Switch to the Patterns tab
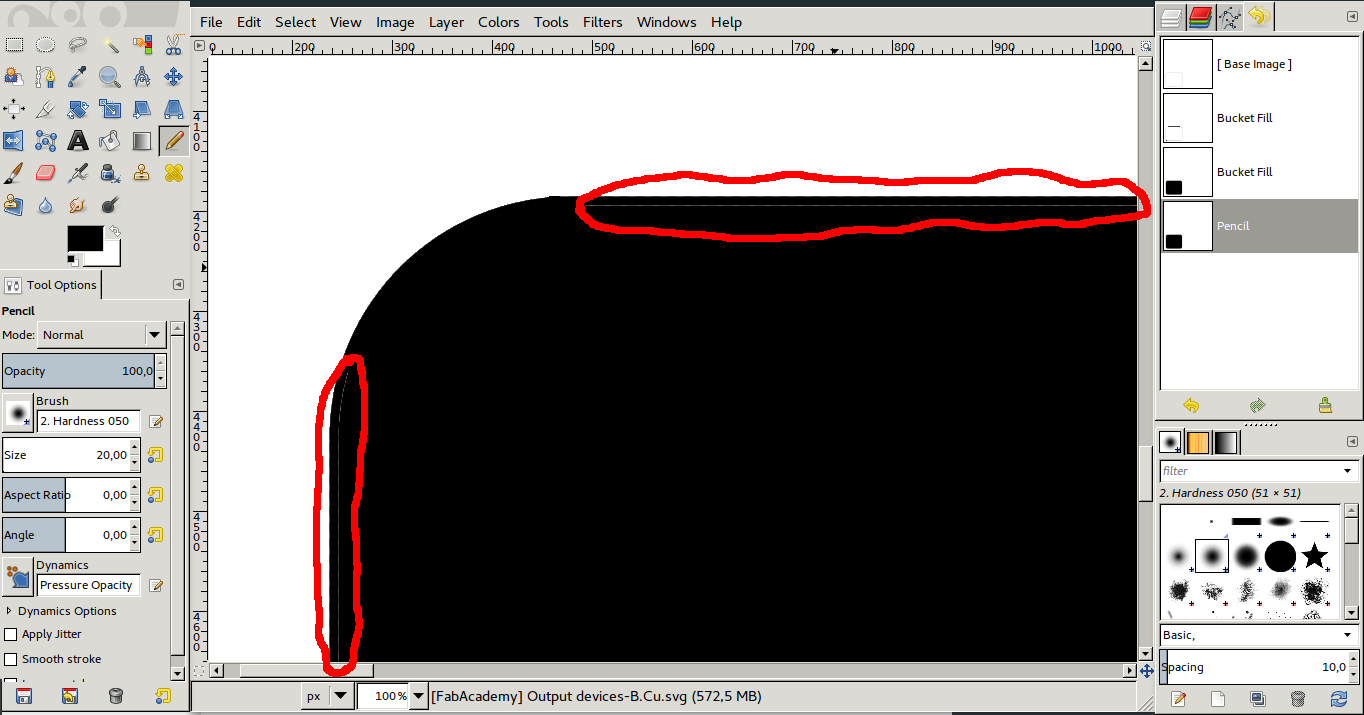This screenshot has height=715, width=1364. 1198,441
